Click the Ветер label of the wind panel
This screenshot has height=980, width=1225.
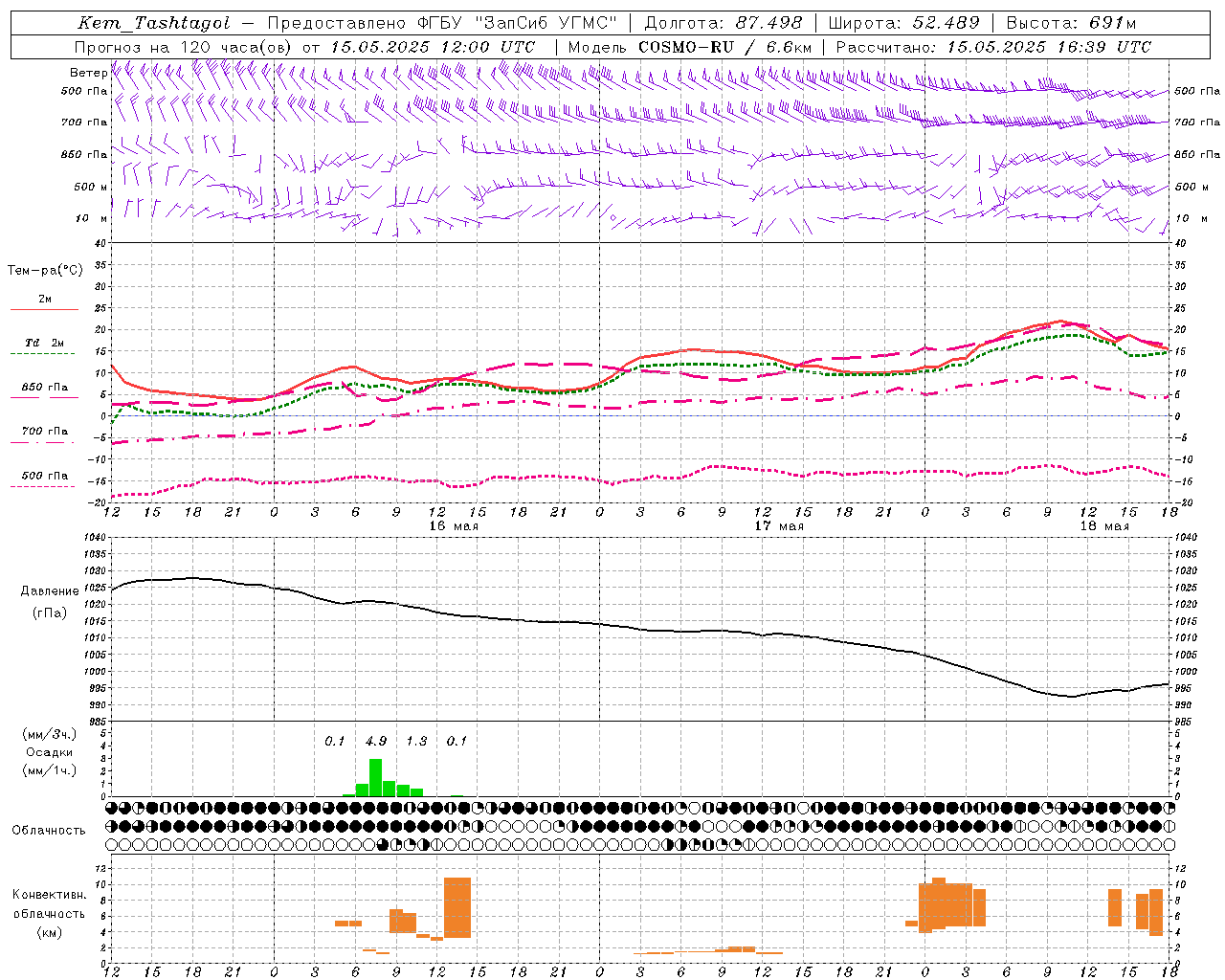pos(88,73)
